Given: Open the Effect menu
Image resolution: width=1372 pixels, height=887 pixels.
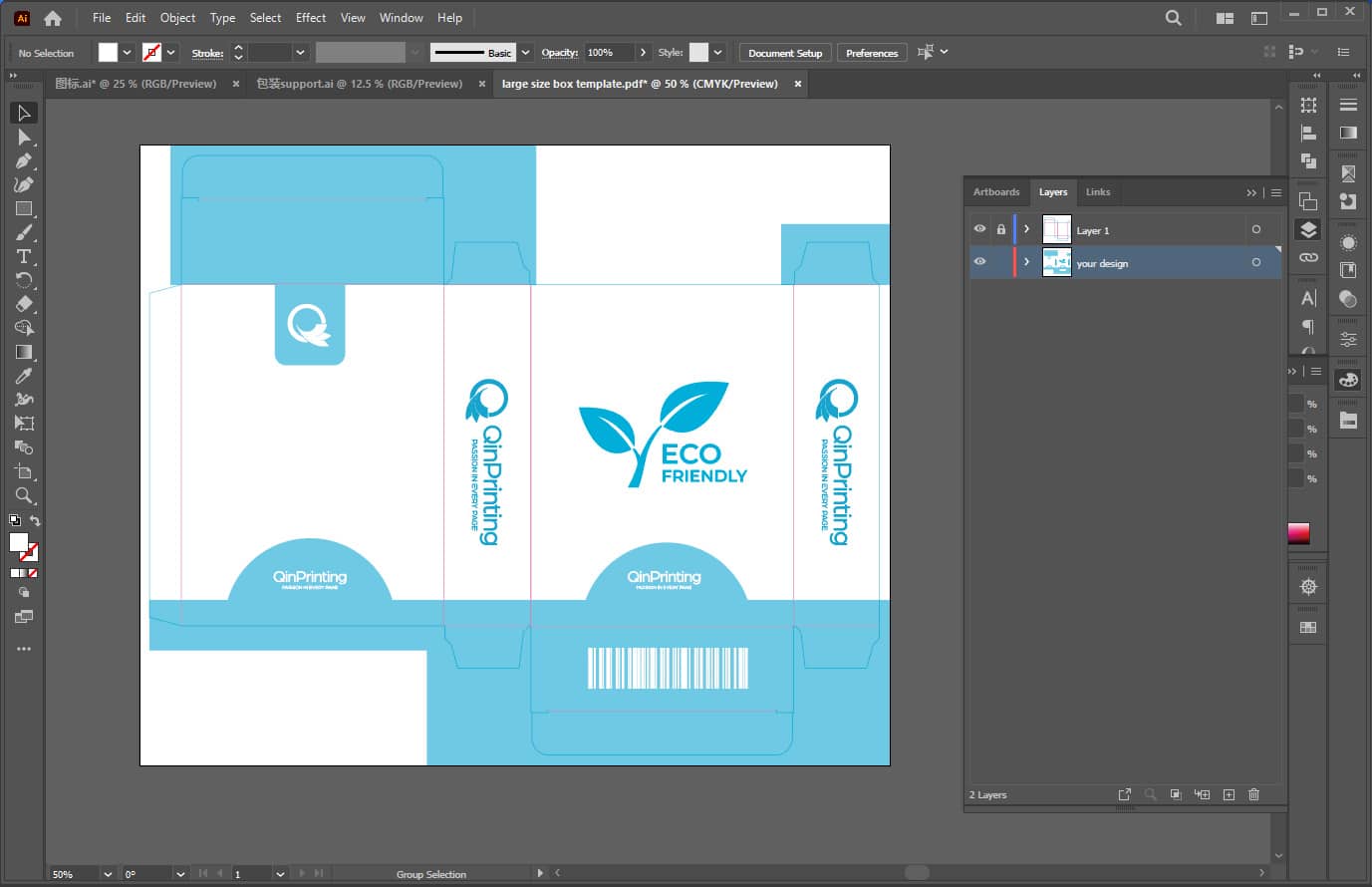Looking at the screenshot, I should (311, 18).
